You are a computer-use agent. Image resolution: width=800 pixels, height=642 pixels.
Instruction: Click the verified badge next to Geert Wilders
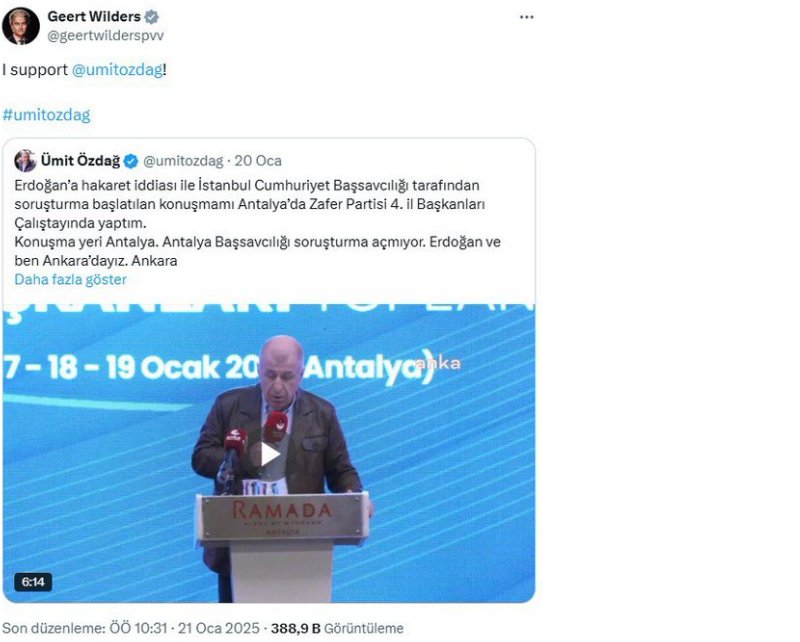[x=152, y=17]
